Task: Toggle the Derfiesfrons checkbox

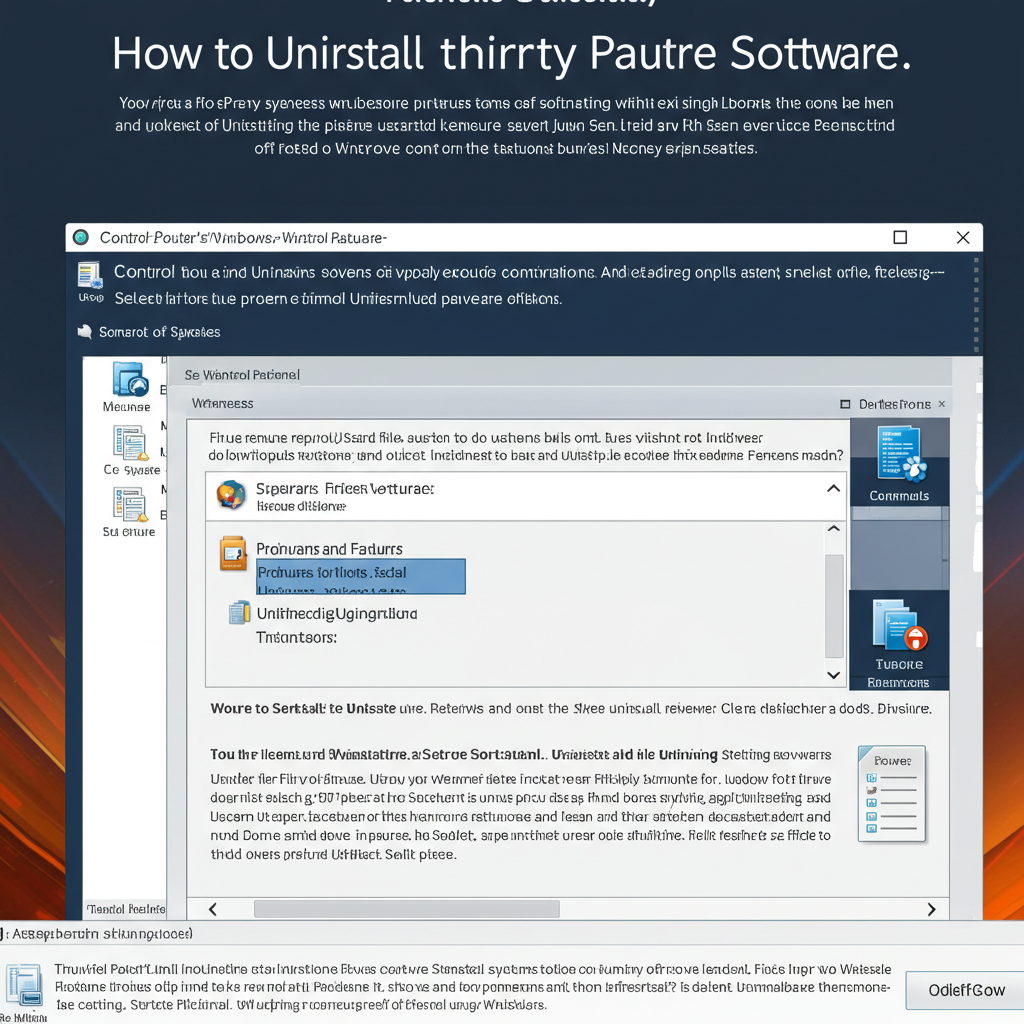Action: (845, 404)
